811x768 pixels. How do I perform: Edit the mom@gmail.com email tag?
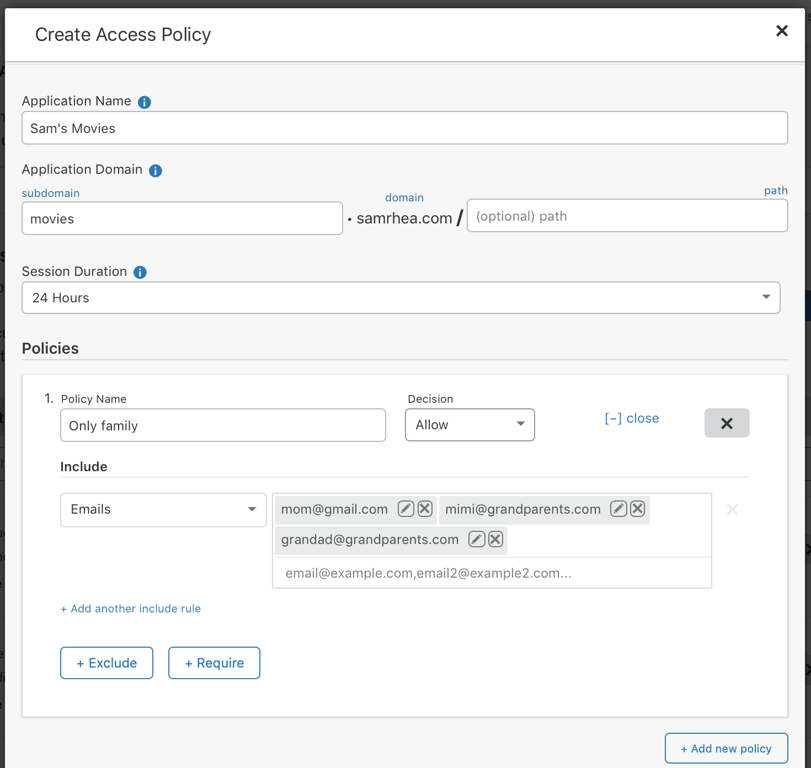tap(405, 509)
